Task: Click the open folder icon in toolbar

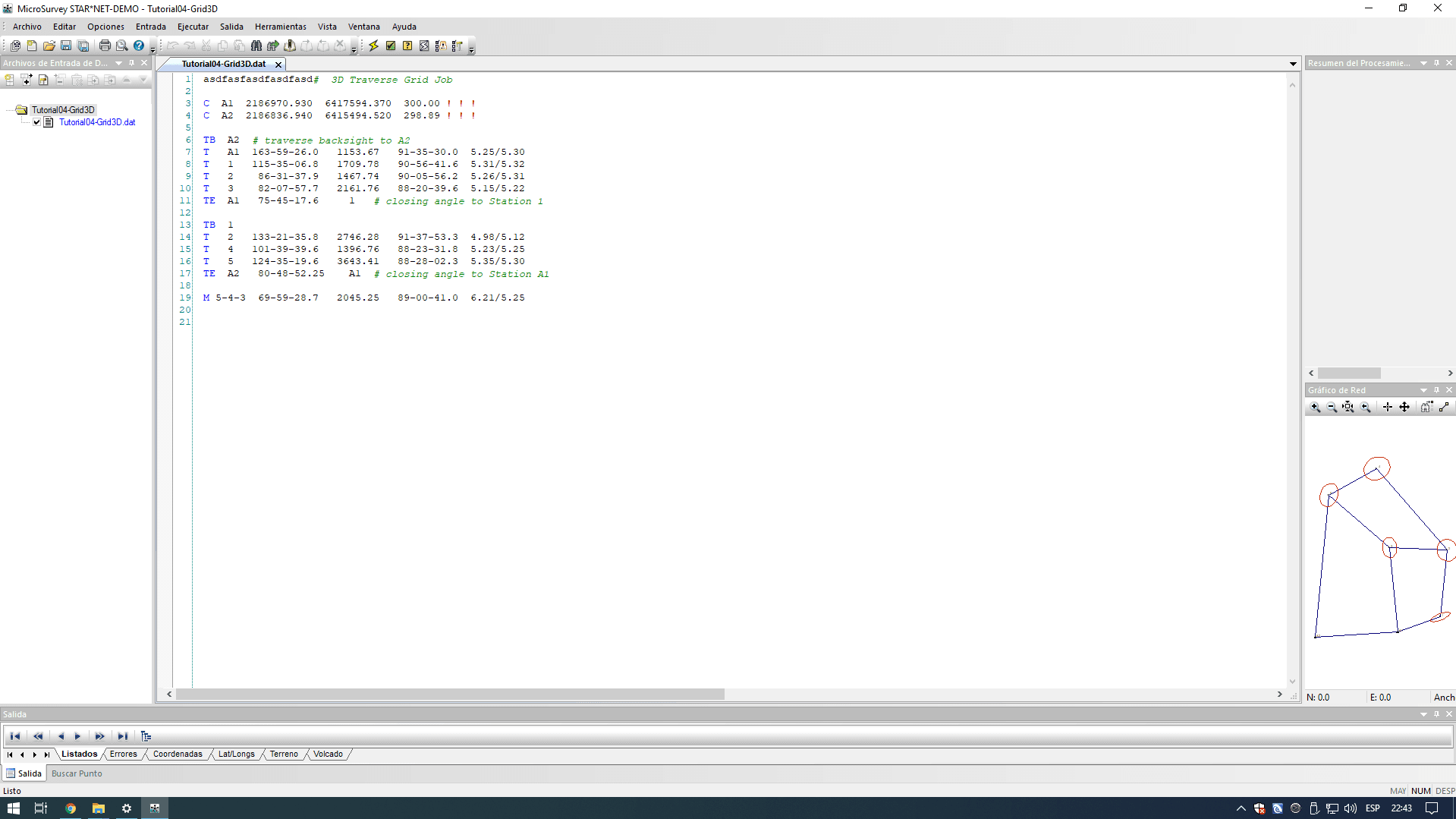Action: tap(49, 46)
